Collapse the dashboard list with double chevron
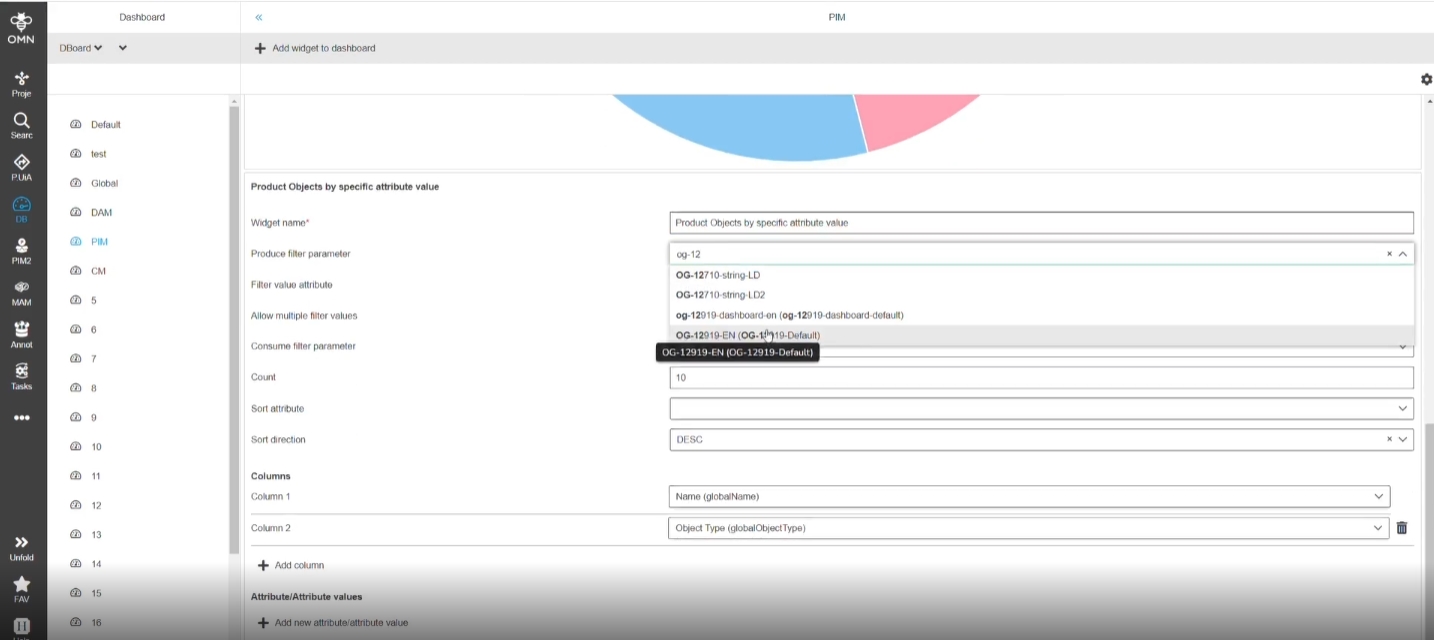The height and width of the screenshot is (640, 1434). coord(259,17)
